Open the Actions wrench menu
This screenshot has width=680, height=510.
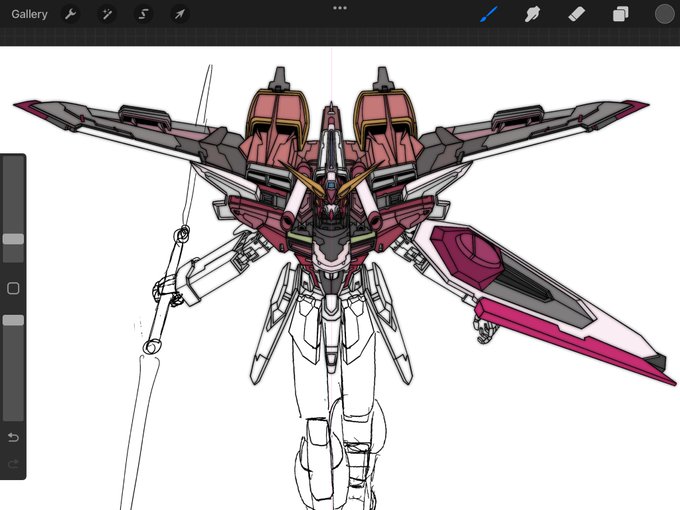pos(70,14)
